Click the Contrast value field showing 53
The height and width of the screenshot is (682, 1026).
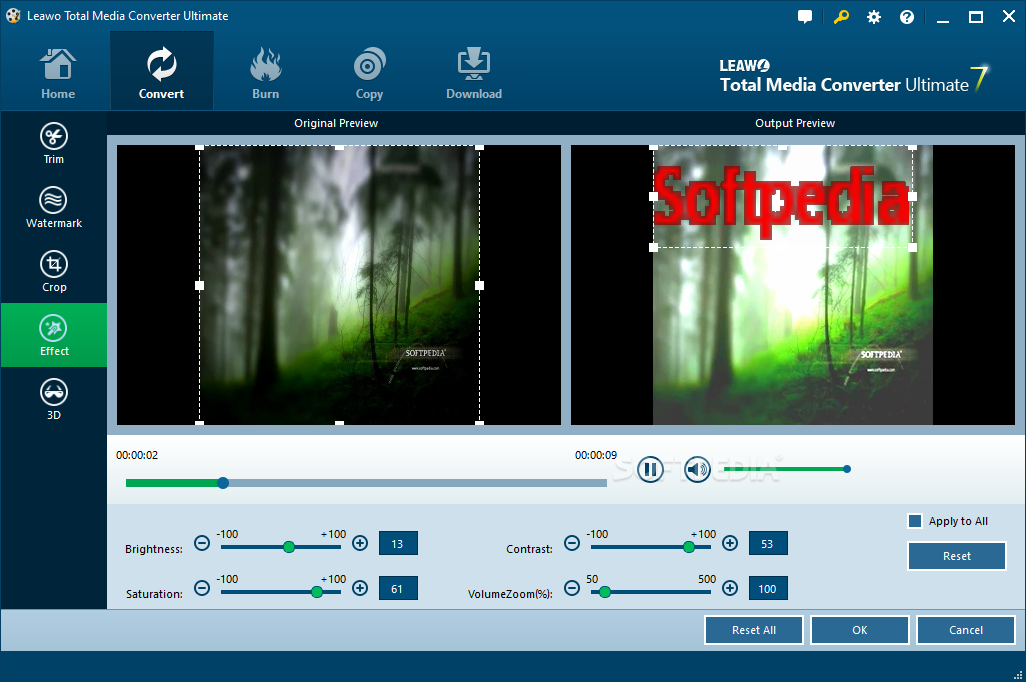click(x=768, y=543)
